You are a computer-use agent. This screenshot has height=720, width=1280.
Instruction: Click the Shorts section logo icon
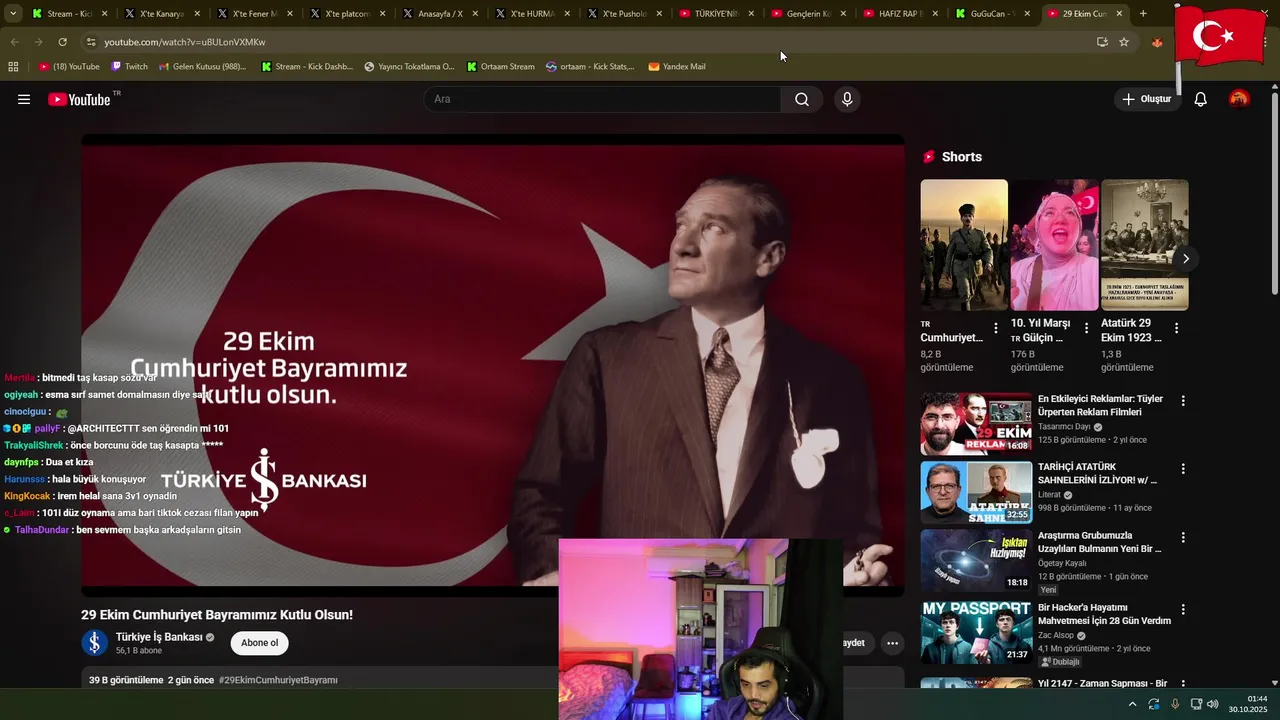(929, 157)
